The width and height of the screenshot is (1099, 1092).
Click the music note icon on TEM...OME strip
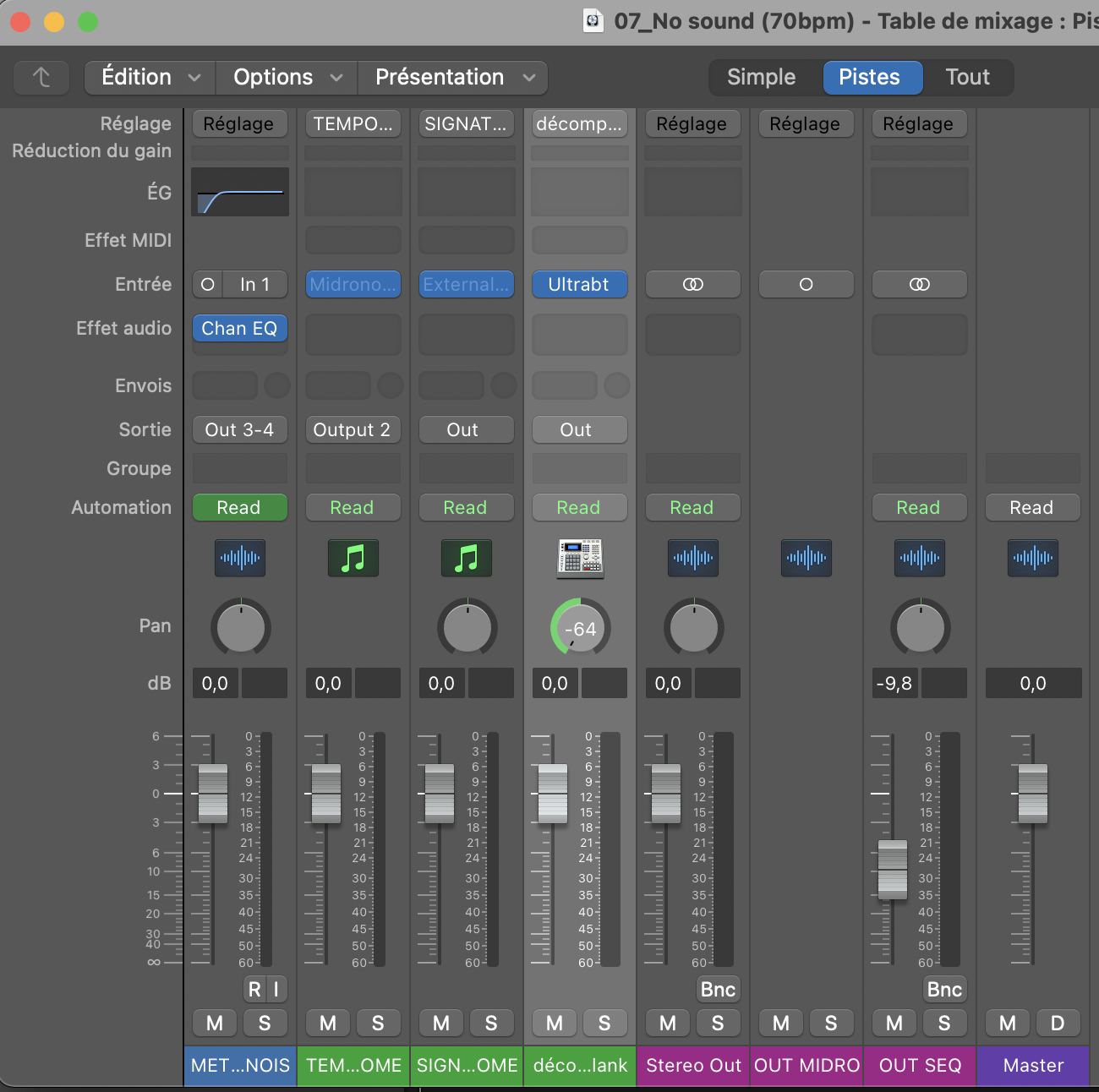click(353, 559)
